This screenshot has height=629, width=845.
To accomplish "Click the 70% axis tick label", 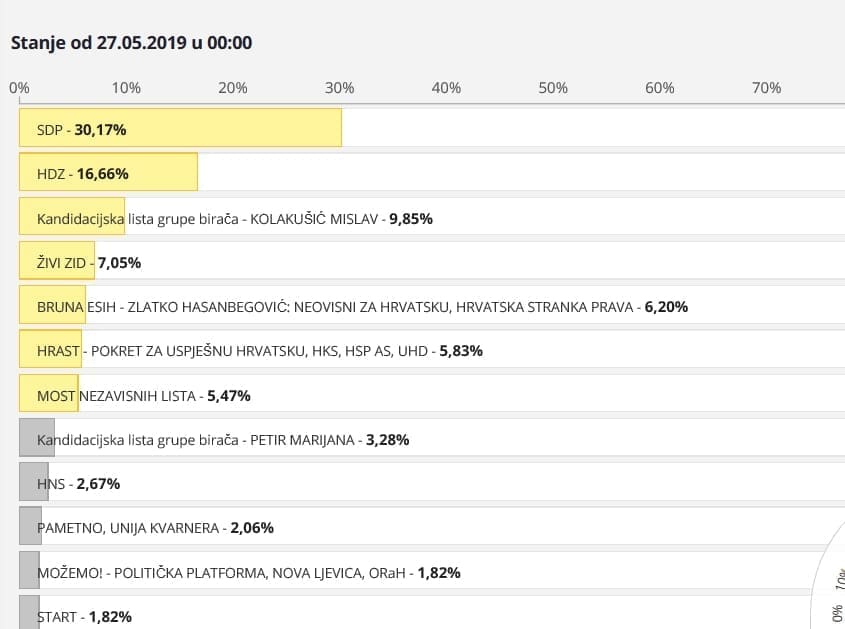I will coord(766,88).
